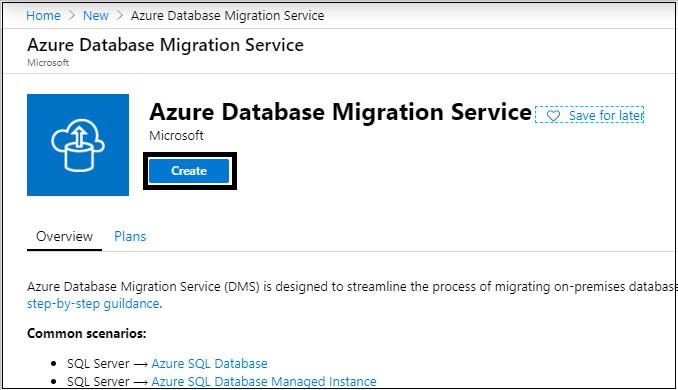Open the Azure SQL Database link

(209, 364)
